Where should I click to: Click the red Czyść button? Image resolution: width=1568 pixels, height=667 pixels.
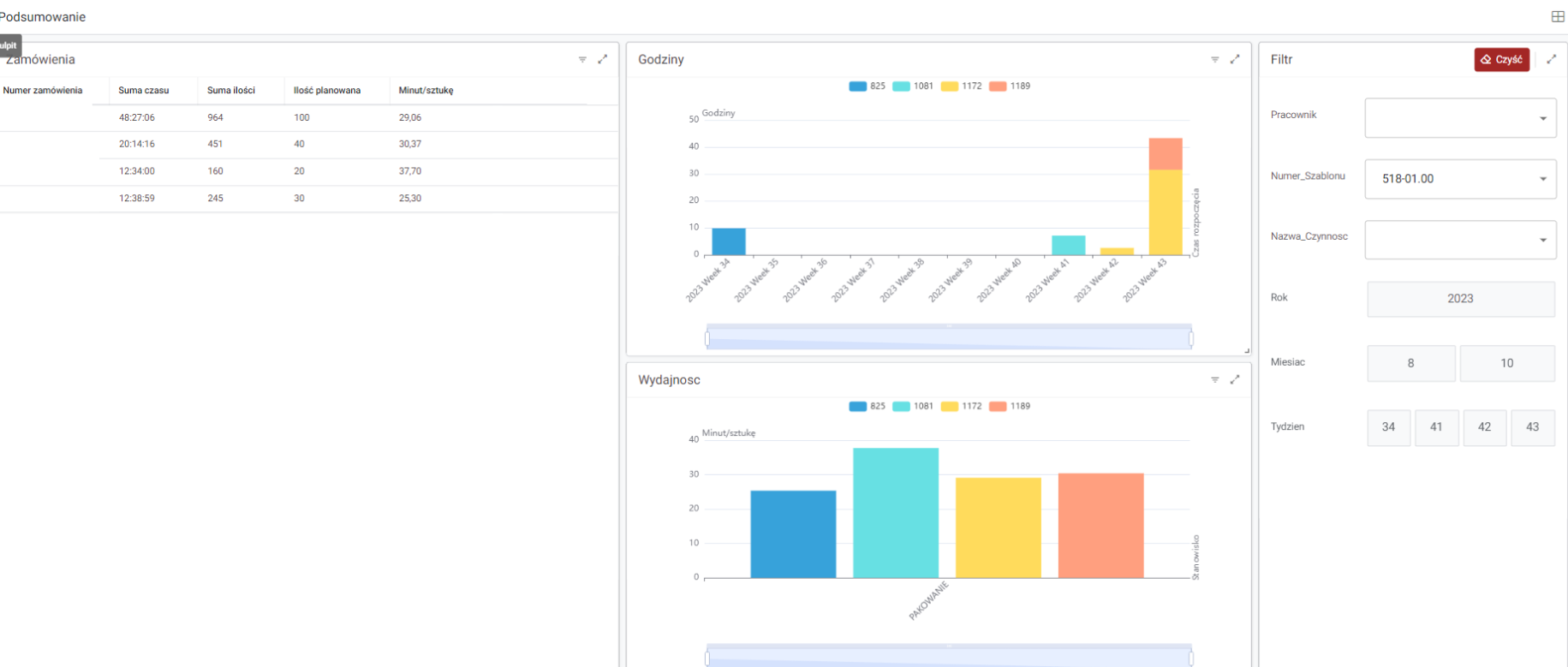1501,60
